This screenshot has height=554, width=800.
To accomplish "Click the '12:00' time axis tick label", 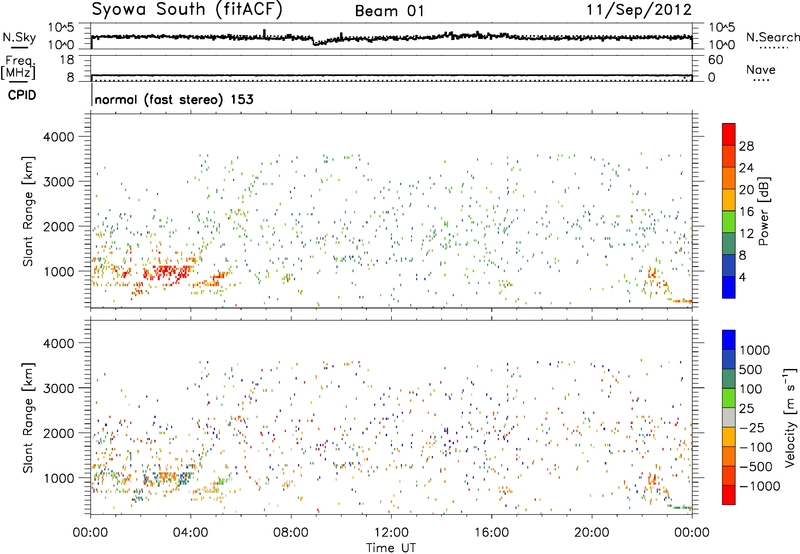I will (391, 533).
